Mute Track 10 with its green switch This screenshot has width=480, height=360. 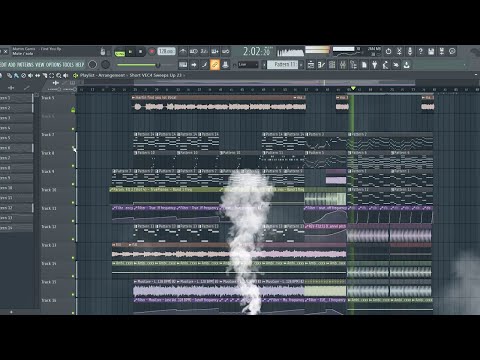(x=73, y=202)
